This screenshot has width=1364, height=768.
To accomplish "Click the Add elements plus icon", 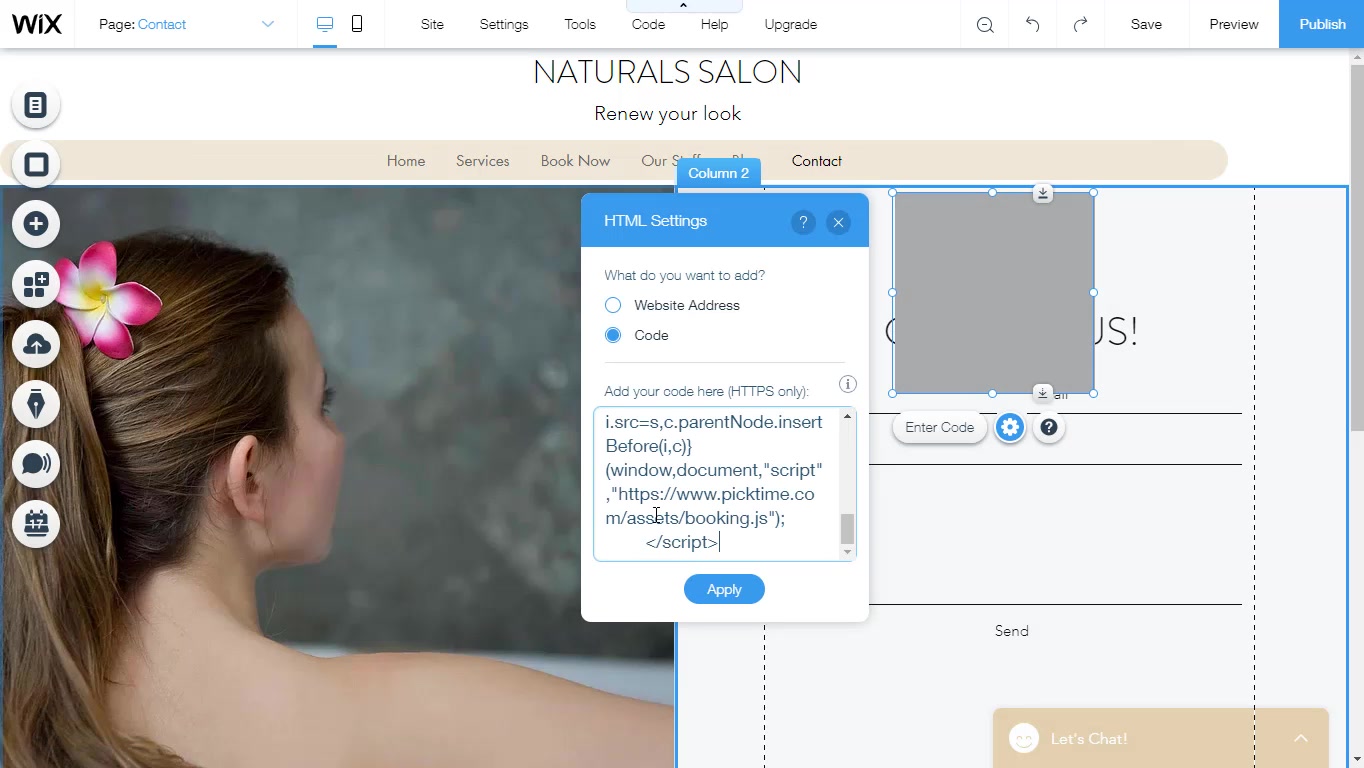I will point(36,224).
